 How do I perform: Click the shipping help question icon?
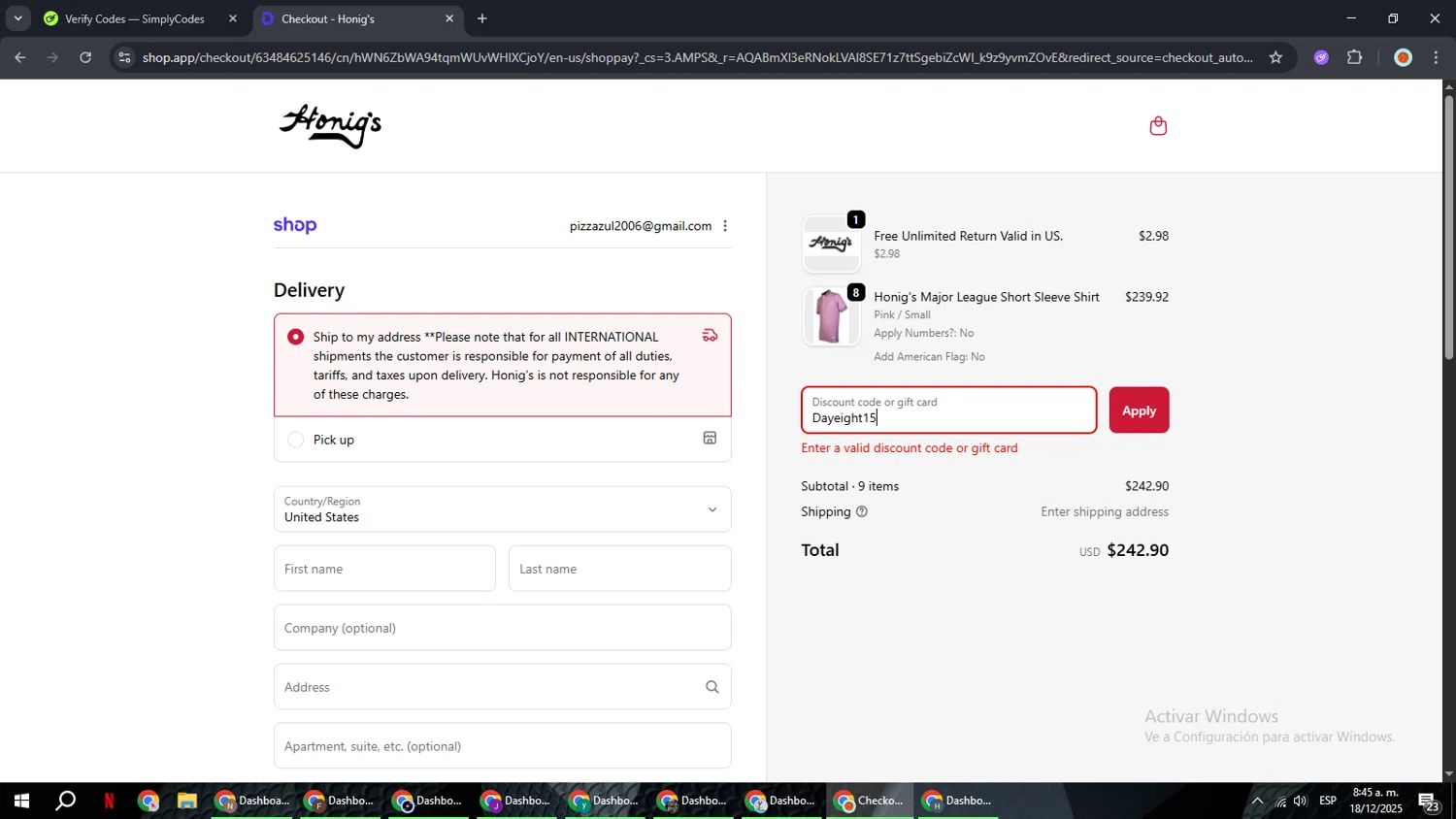[x=861, y=511]
